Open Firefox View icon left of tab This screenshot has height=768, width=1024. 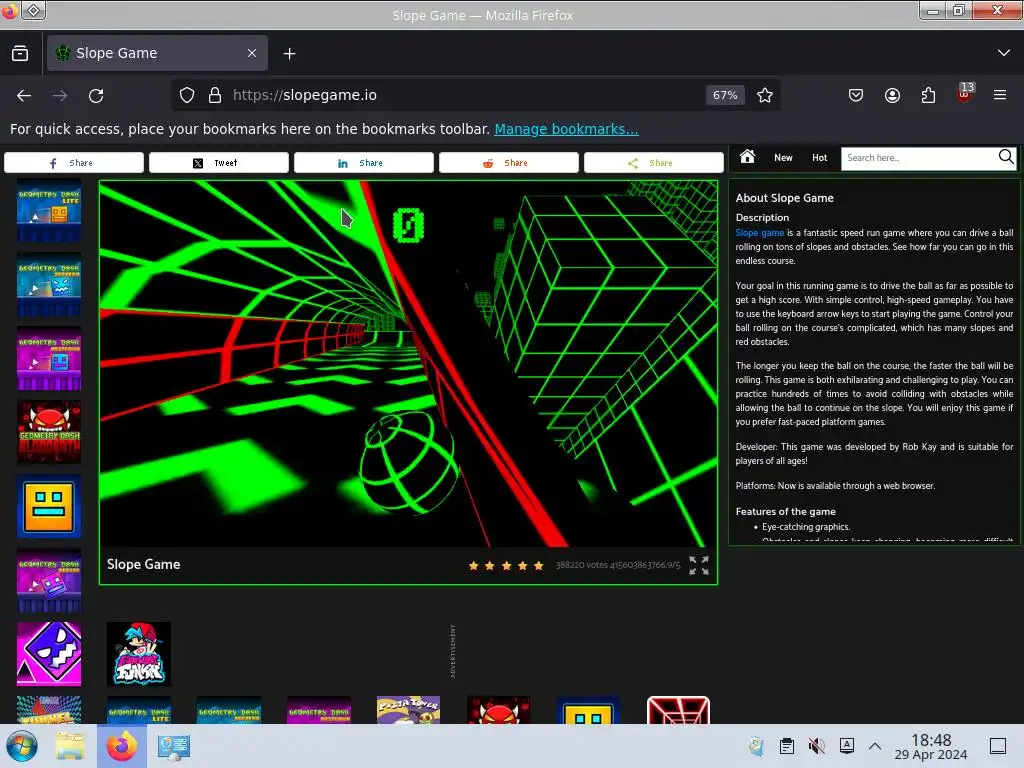pyautogui.click(x=20, y=53)
